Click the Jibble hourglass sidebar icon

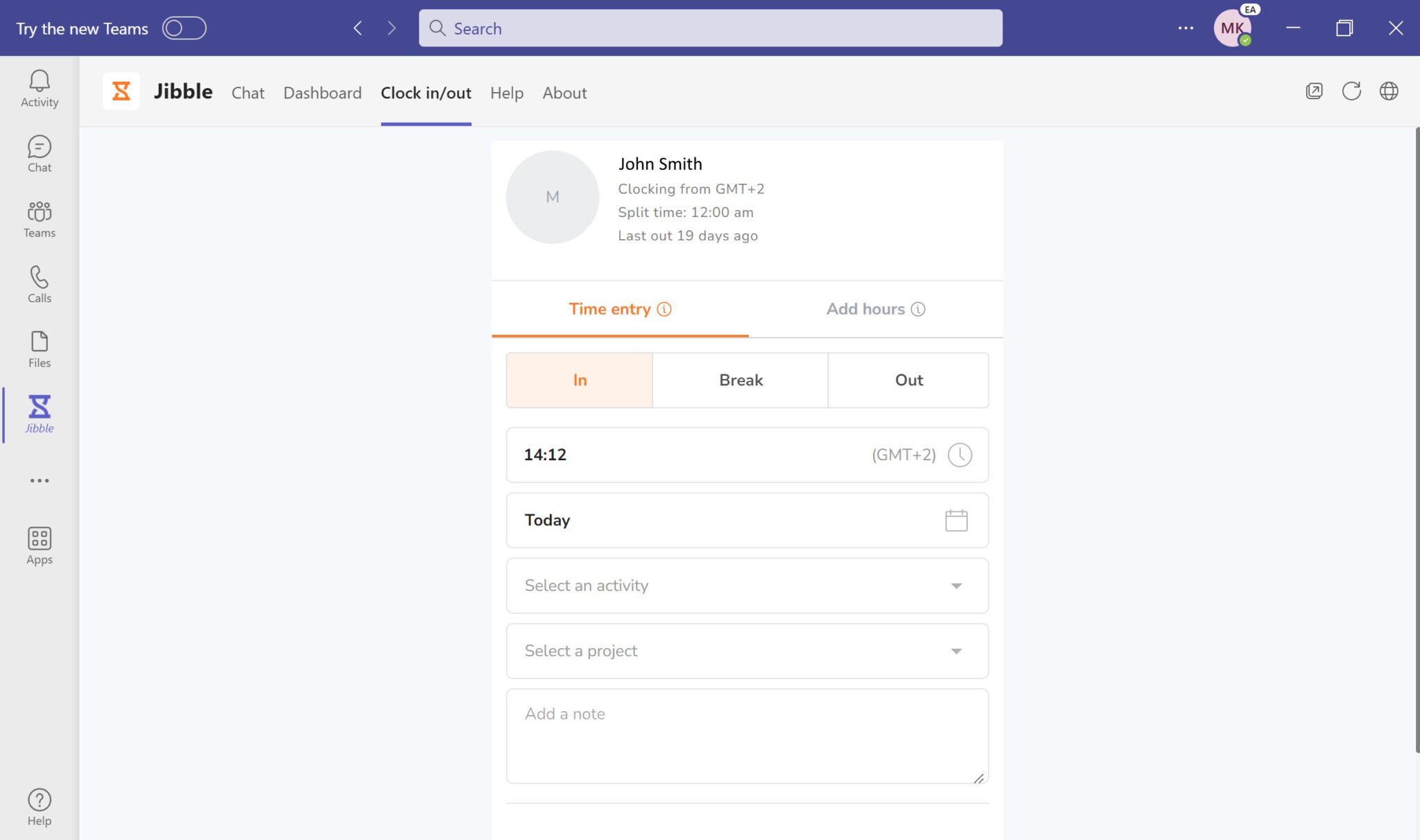[x=40, y=409]
